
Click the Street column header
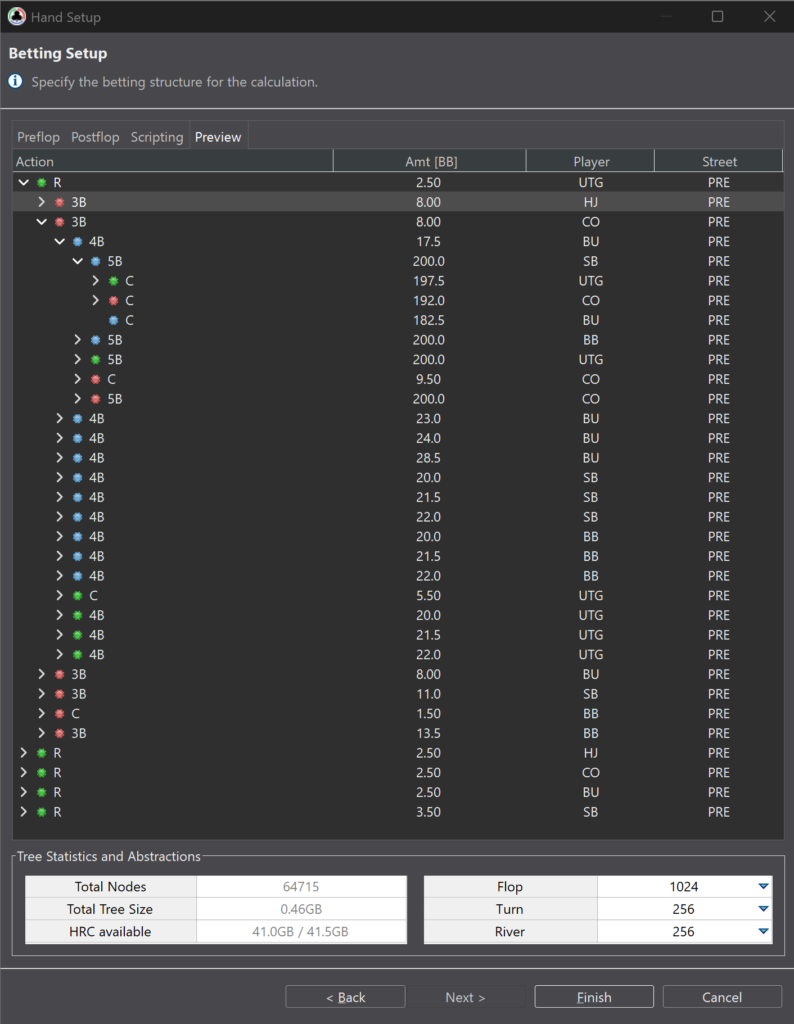pos(718,161)
